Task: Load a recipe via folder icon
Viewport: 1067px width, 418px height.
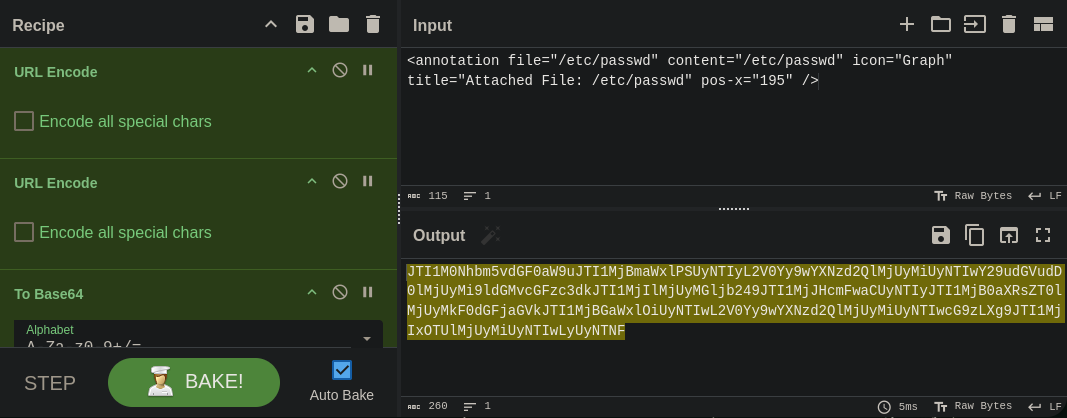Action: pyautogui.click(x=339, y=25)
